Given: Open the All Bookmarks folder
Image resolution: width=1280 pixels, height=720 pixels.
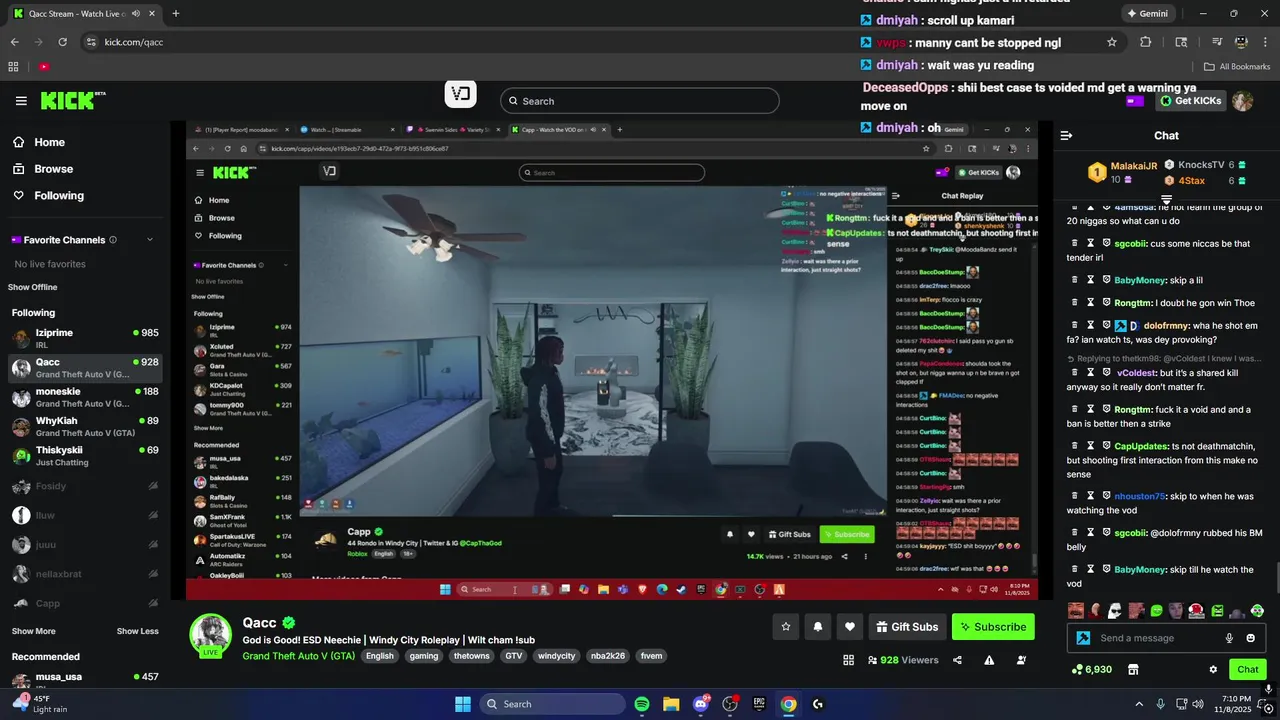Looking at the screenshot, I should (x=1236, y=67).
